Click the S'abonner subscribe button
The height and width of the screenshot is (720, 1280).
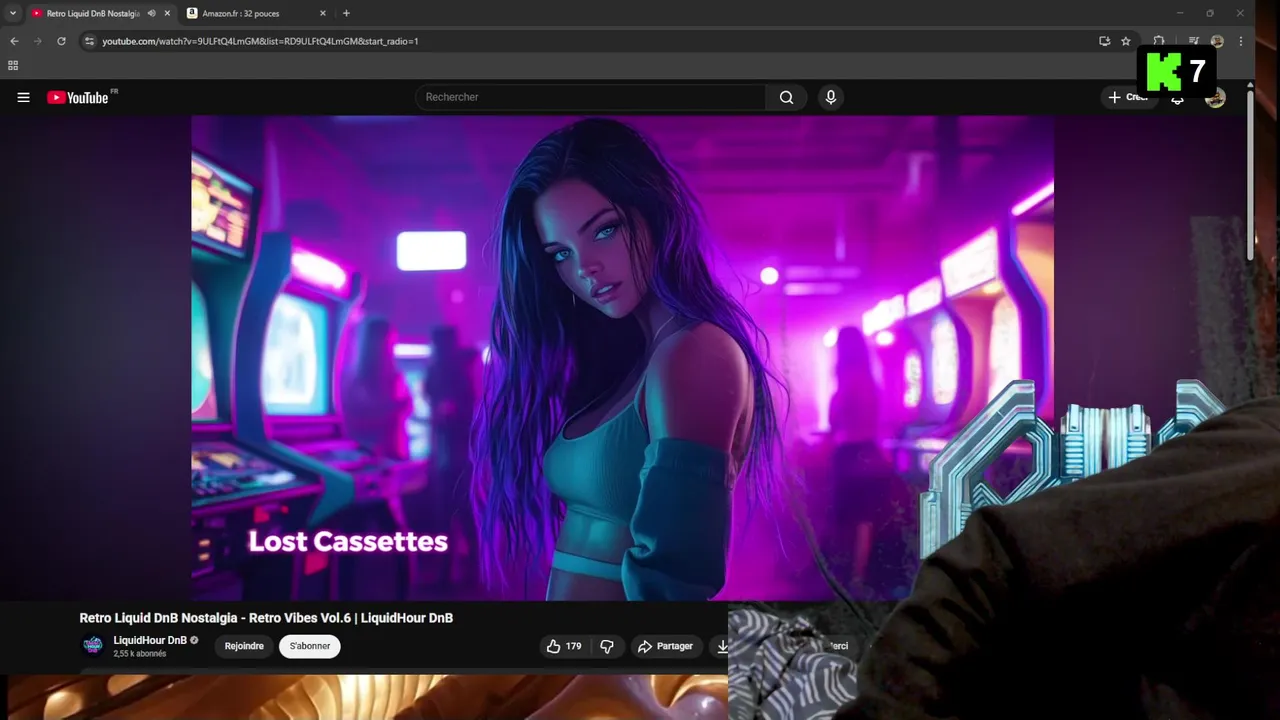[x=310, y=646]
